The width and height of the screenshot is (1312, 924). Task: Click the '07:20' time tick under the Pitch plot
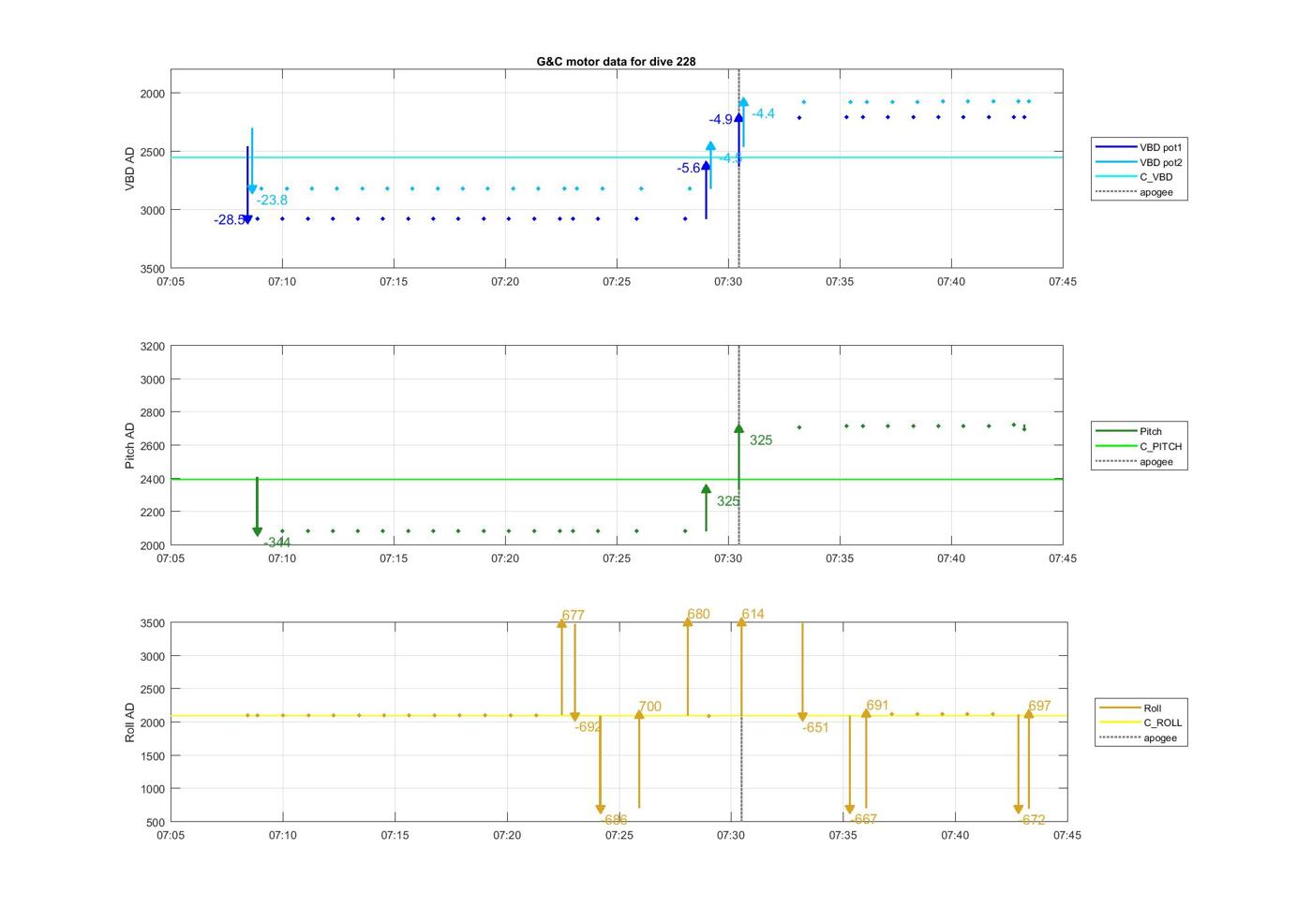click(x=505, y=559)
